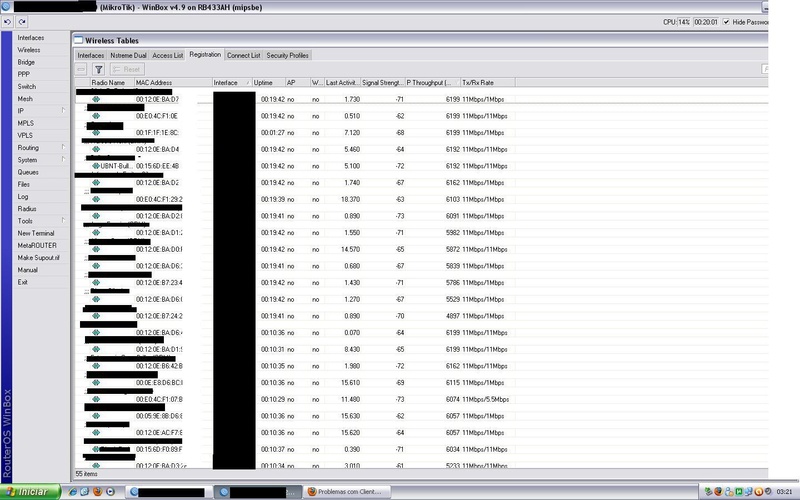The height and width of the screenshot is (500, 800).
Task: Click Exit in the sidebar
Action: (22, 282)
